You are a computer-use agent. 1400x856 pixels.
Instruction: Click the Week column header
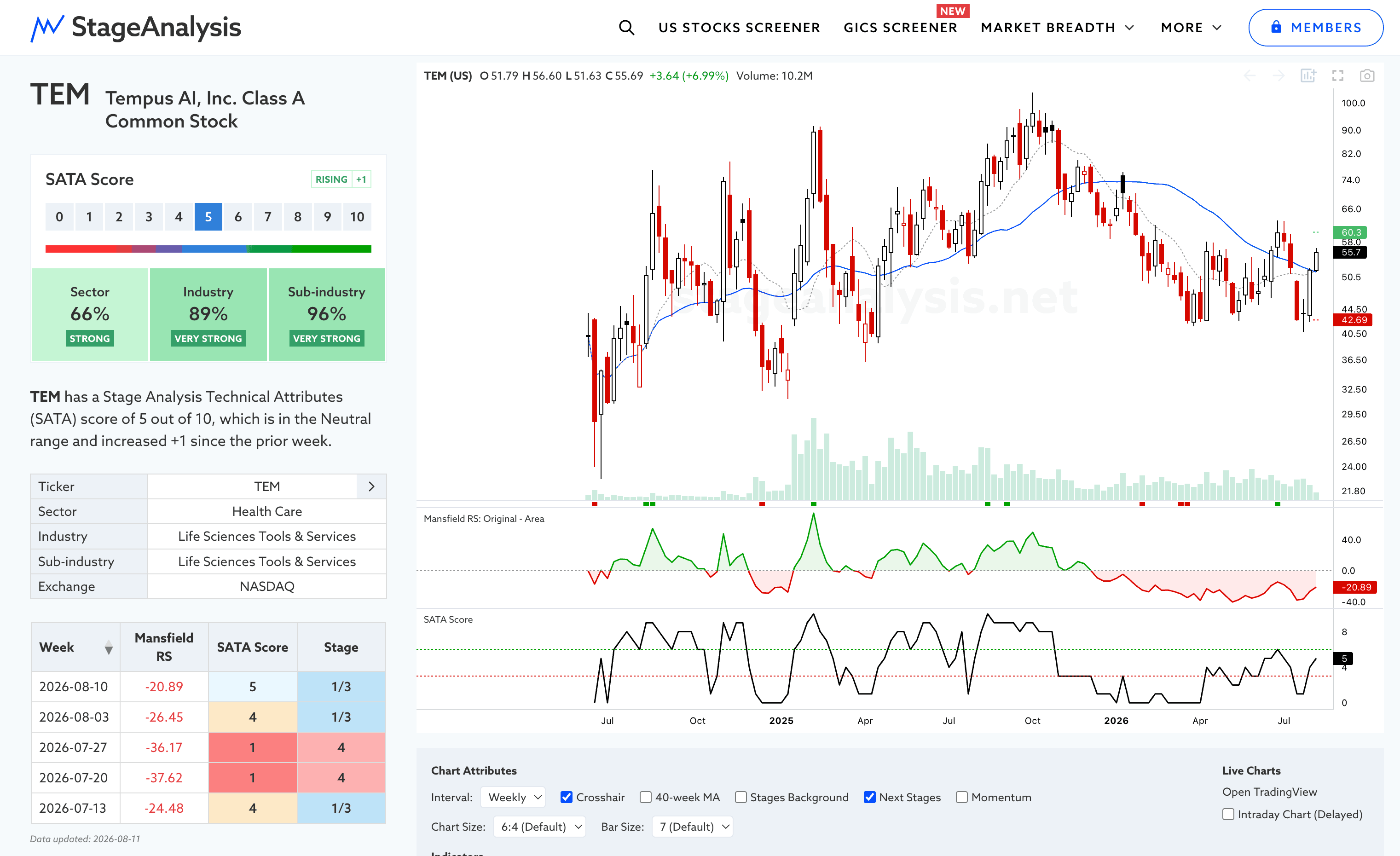click(x=75, y=648)
